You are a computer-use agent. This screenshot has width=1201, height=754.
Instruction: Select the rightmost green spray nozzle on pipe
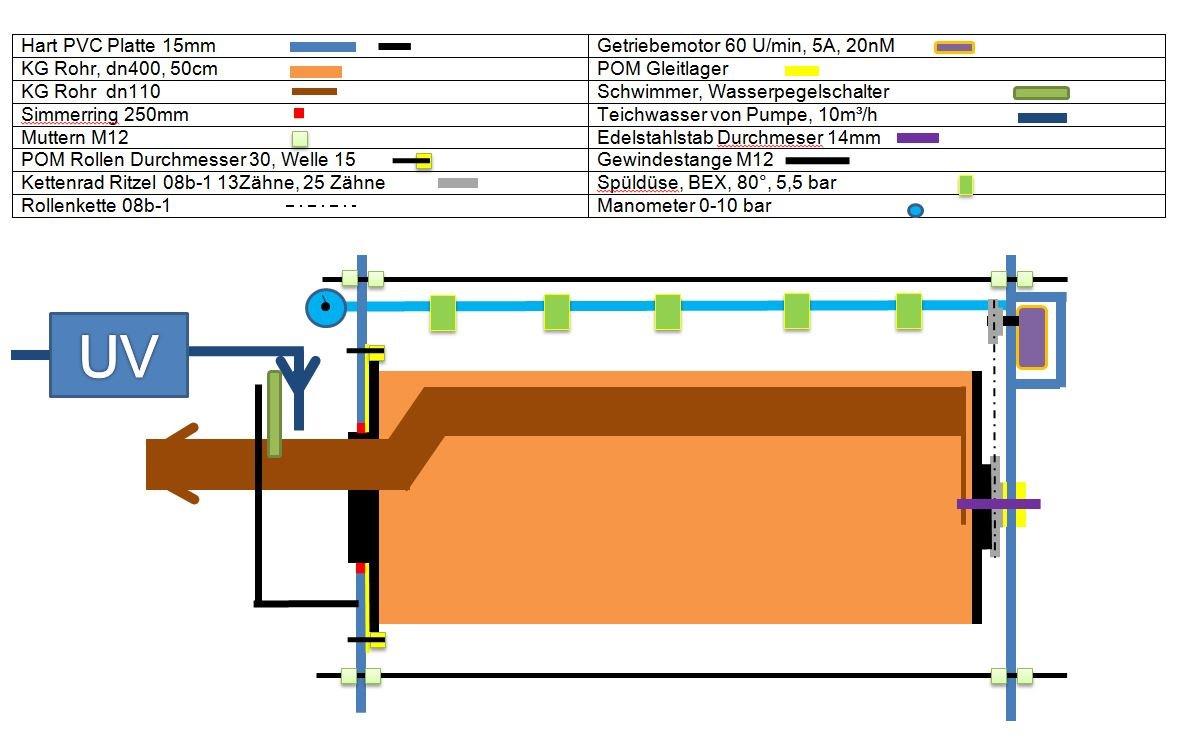pyautogui.click(x=908, y=311)
